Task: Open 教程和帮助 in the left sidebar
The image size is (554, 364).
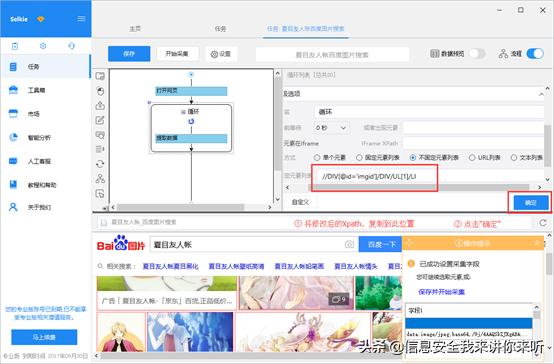Action: (x=45, y=184)
